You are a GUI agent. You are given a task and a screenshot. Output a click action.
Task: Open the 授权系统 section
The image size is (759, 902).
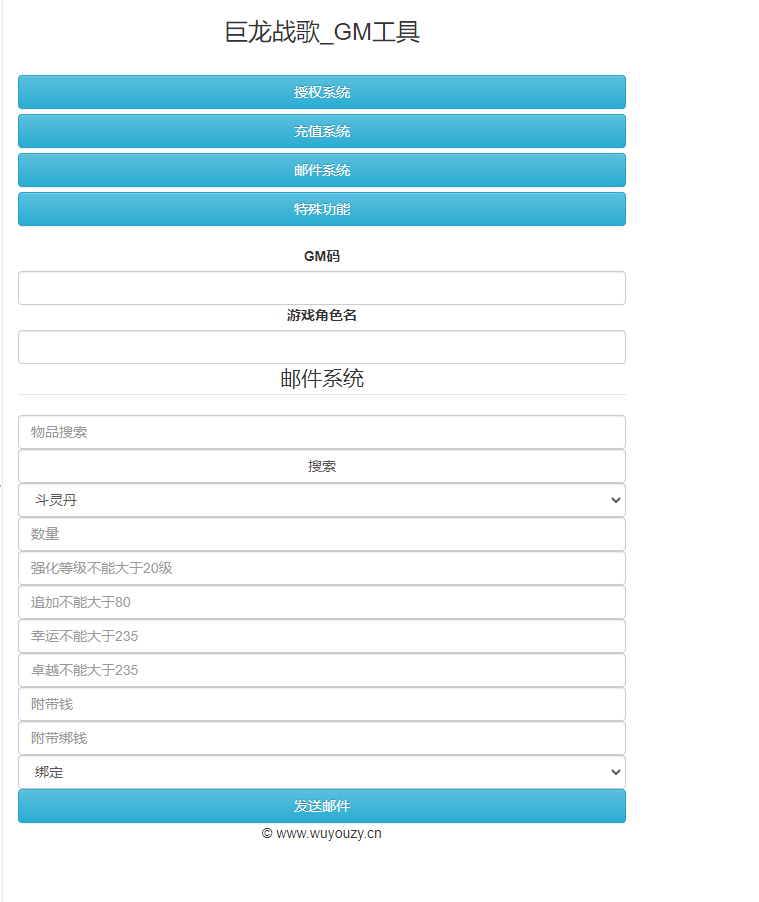(322, 92)
